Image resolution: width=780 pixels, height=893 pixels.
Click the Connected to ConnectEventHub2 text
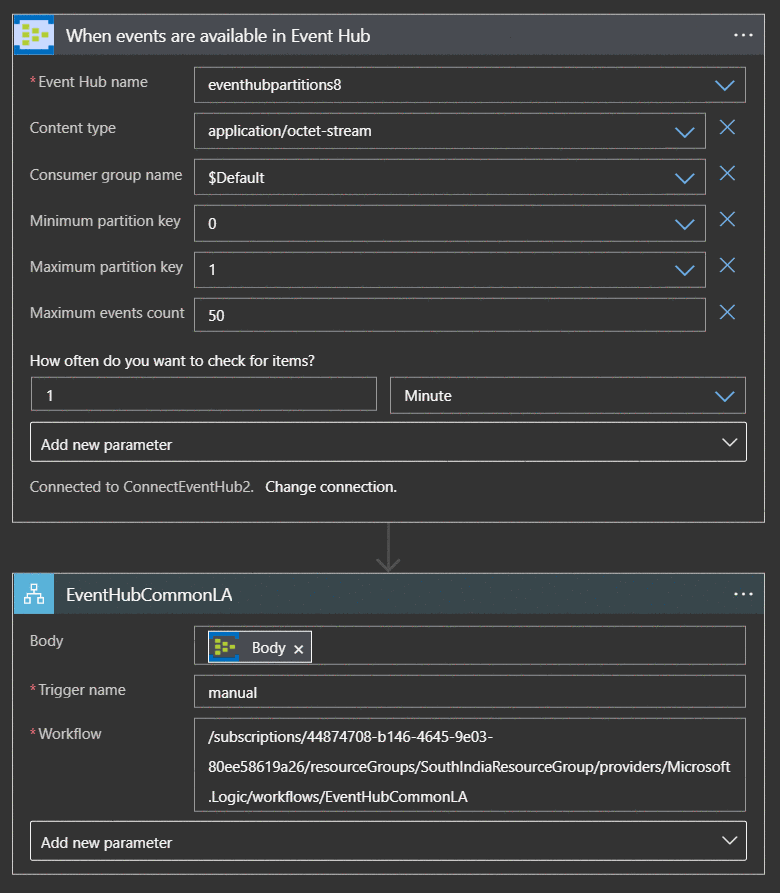point(141,487)
